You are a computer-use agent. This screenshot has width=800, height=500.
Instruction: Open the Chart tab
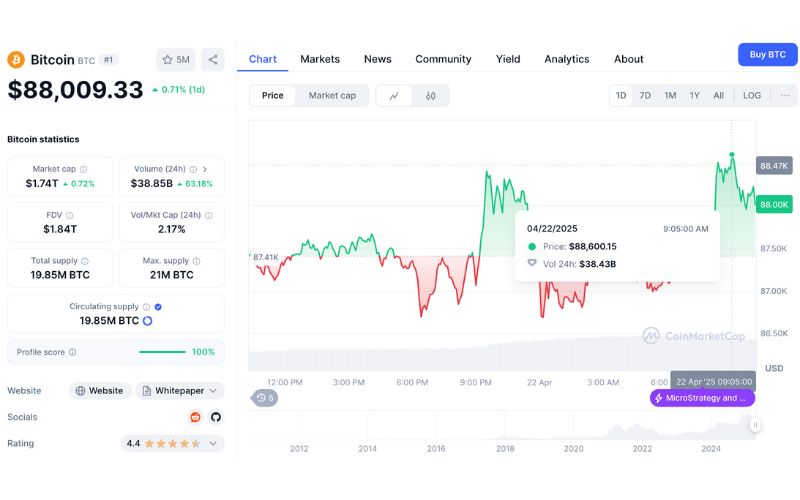pos(263,59)
